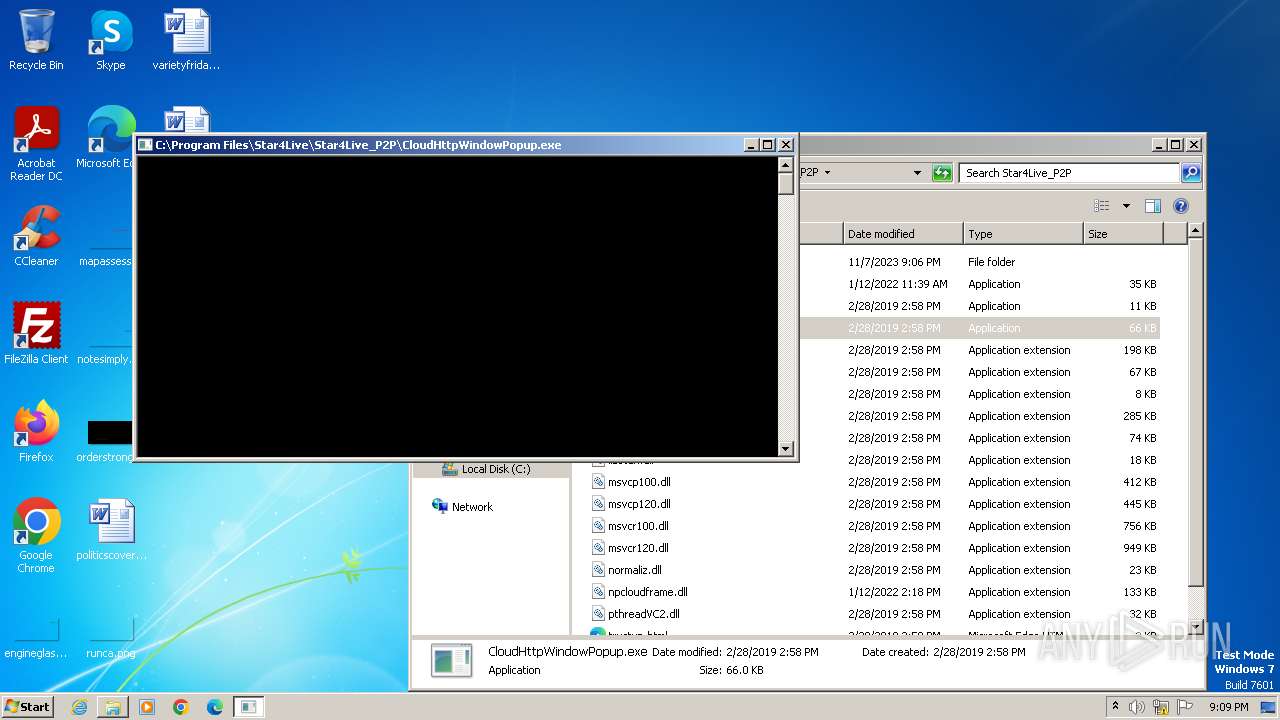Click the Start button
This screenshot has height=720, width=1280.
point(27,707)
